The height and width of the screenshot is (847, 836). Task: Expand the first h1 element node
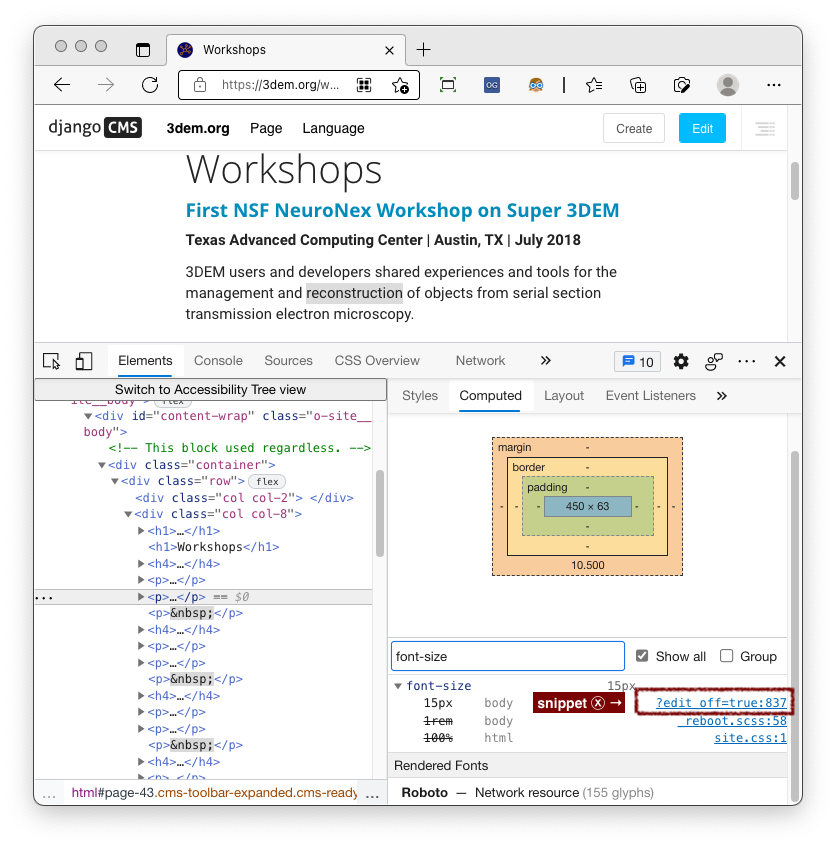pyautogui.click(x=141, y=531)
